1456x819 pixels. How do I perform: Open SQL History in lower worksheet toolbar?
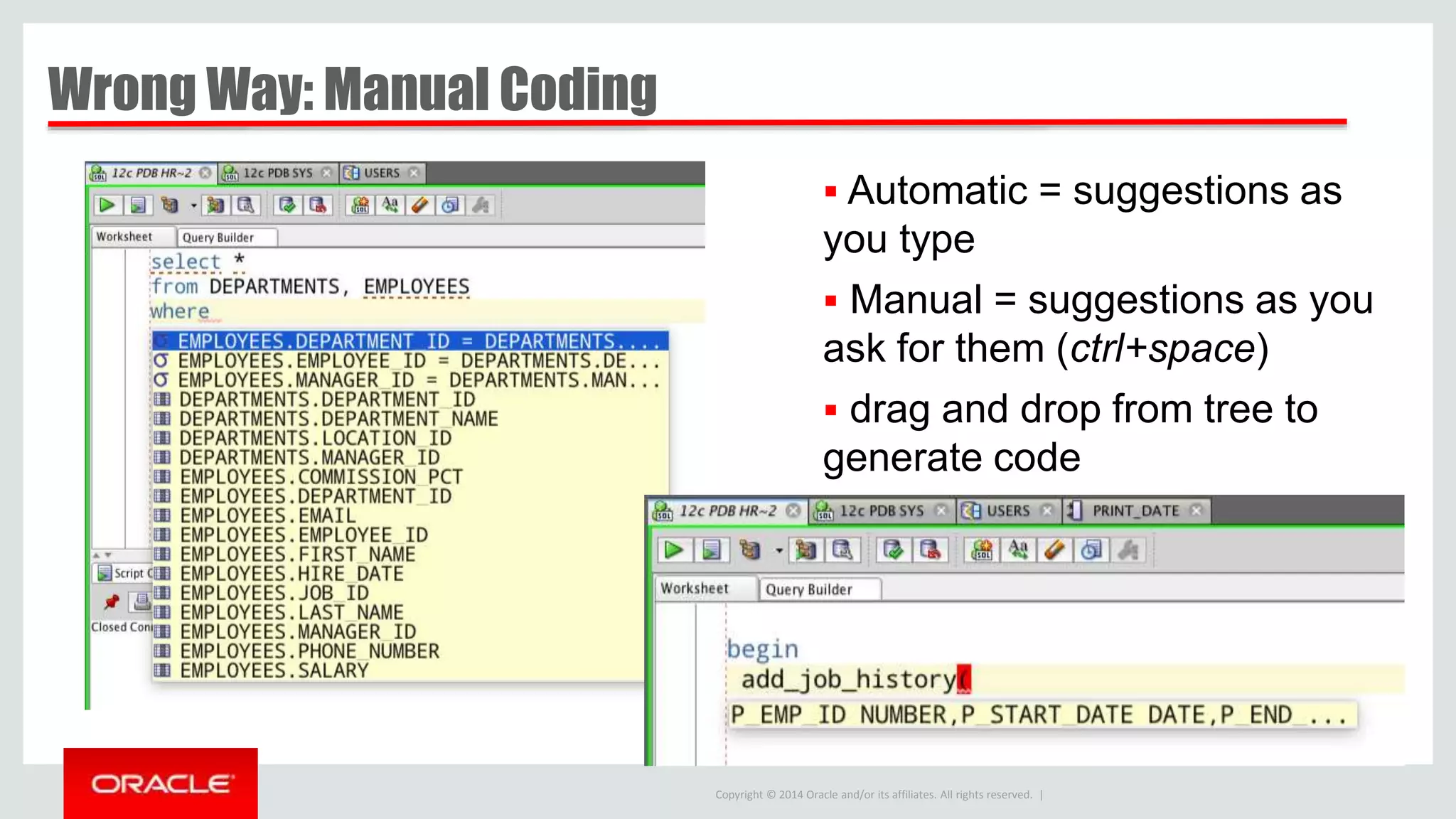pos(1091,550)
